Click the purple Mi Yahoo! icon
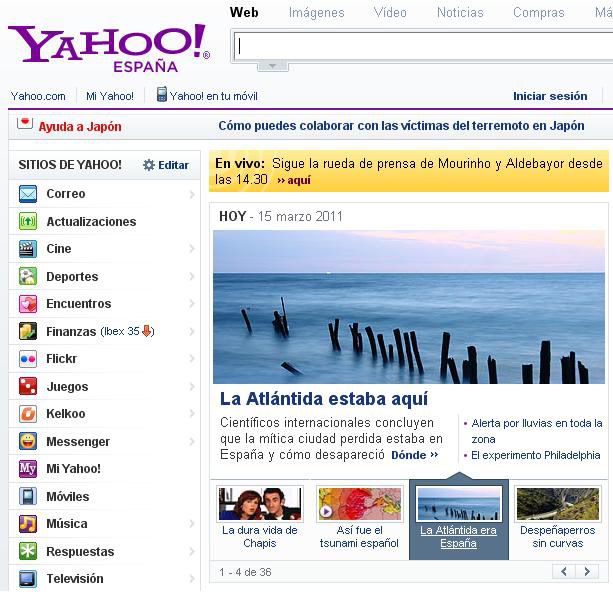The width and height of the screenshot is (613, 595). pos(28,469)
